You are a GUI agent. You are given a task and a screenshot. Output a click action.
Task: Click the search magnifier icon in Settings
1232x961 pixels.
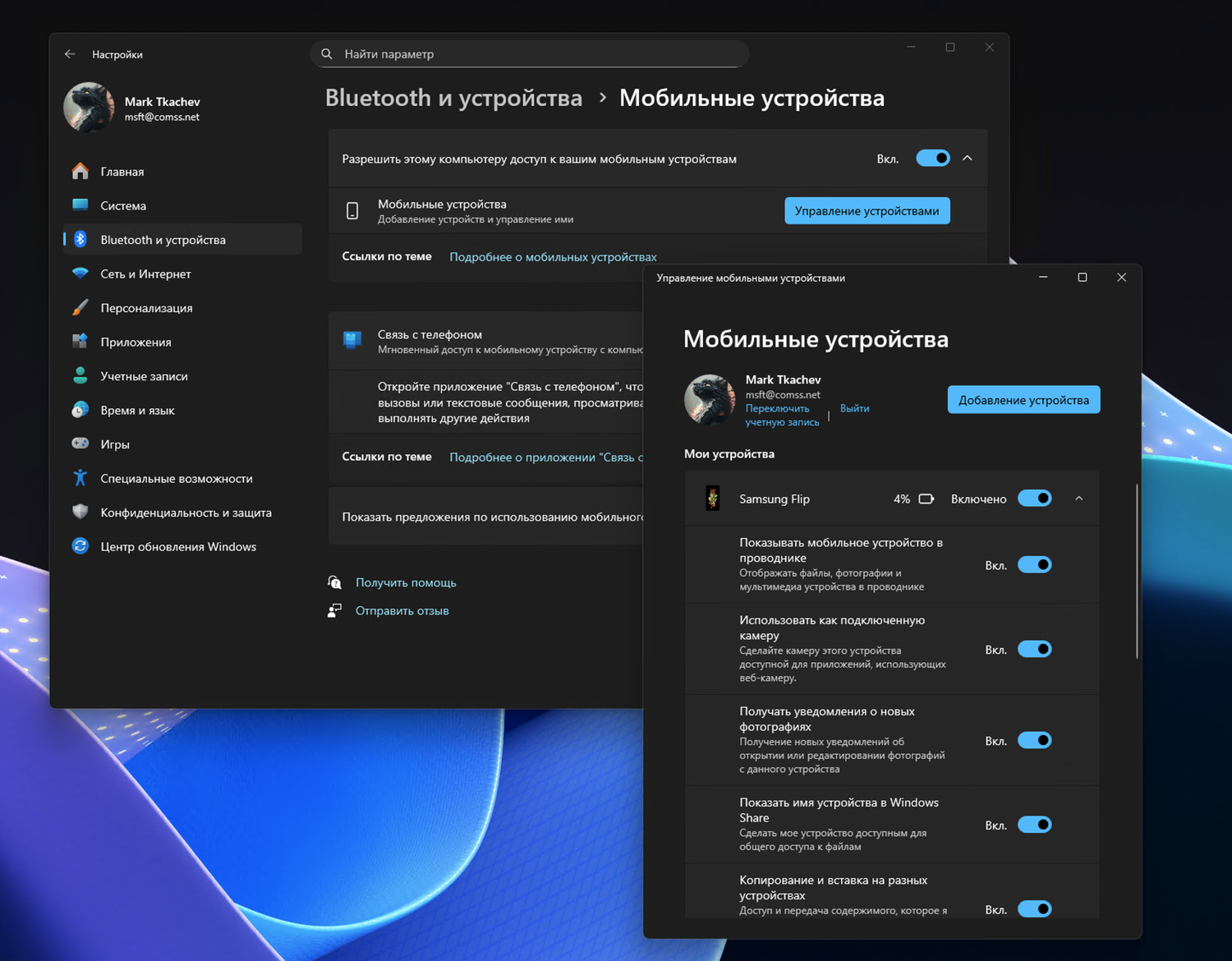pos(327,54)
